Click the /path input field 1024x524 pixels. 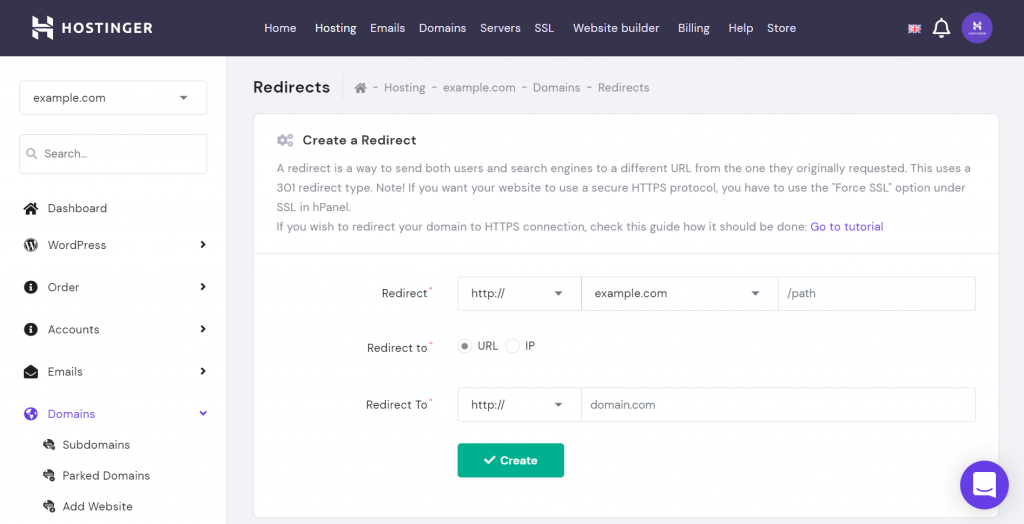pos(876,294)
